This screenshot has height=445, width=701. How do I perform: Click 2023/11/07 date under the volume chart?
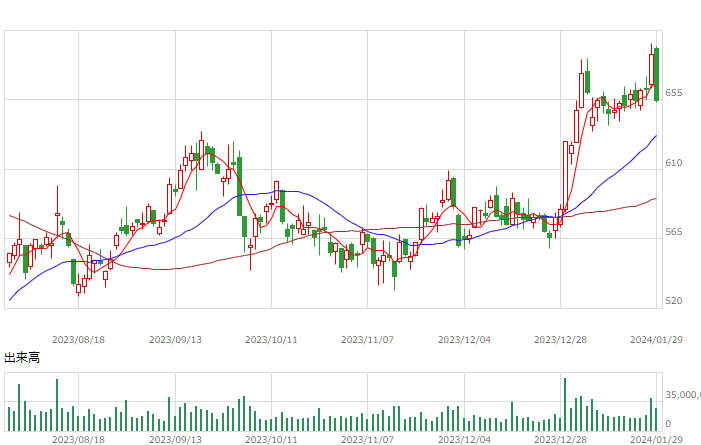pyautogui.click(x=367, y=440)
